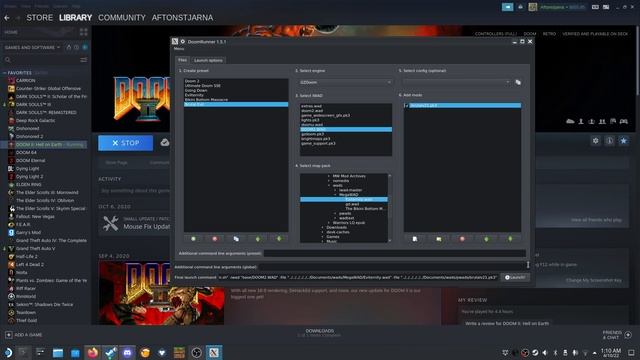Viewport: 640px width, 360px height.
Task: Open Discord from the taskbar
Action: tap(127, 352)
